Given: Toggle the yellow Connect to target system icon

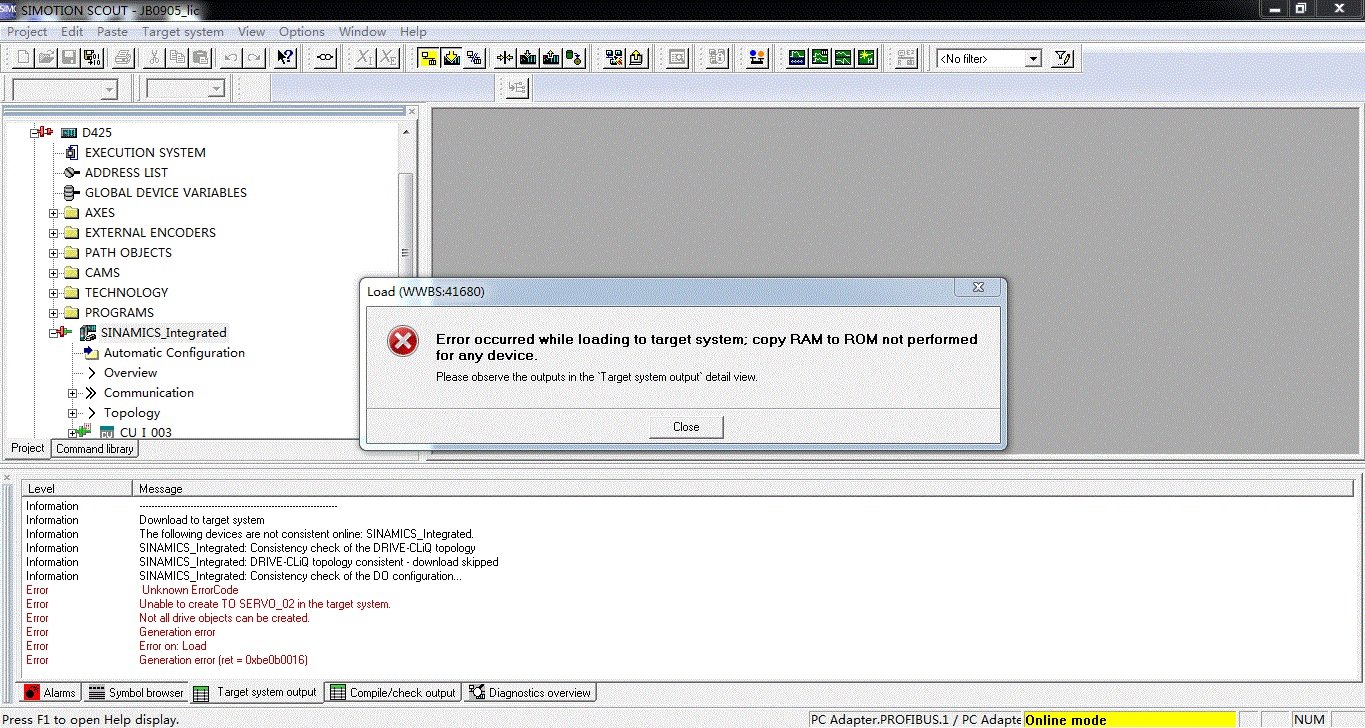Looking at the screenshot, I should coord(429,58).
